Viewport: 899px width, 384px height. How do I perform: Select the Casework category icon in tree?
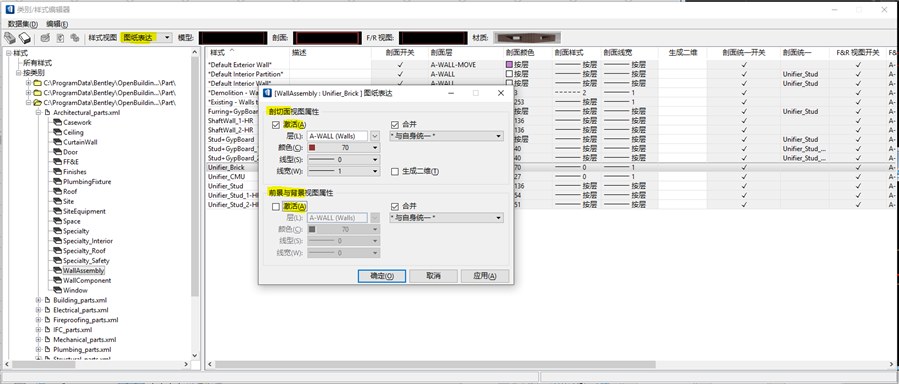click(x=57, y=122)
